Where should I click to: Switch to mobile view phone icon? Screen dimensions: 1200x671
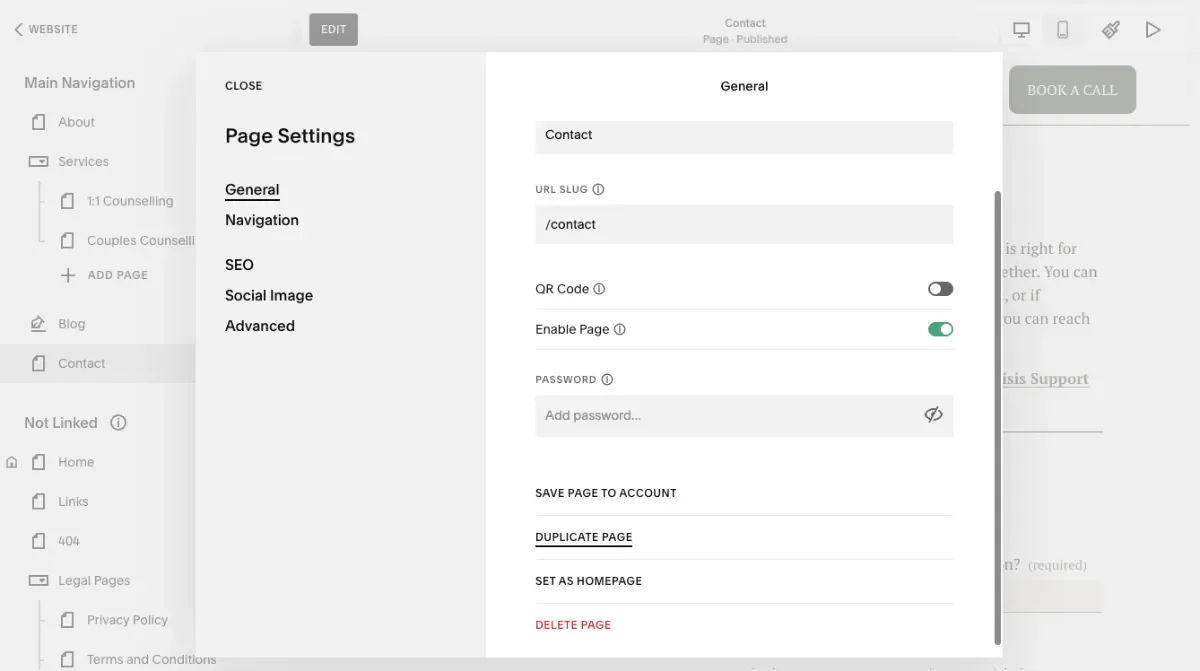[1063, 30]
